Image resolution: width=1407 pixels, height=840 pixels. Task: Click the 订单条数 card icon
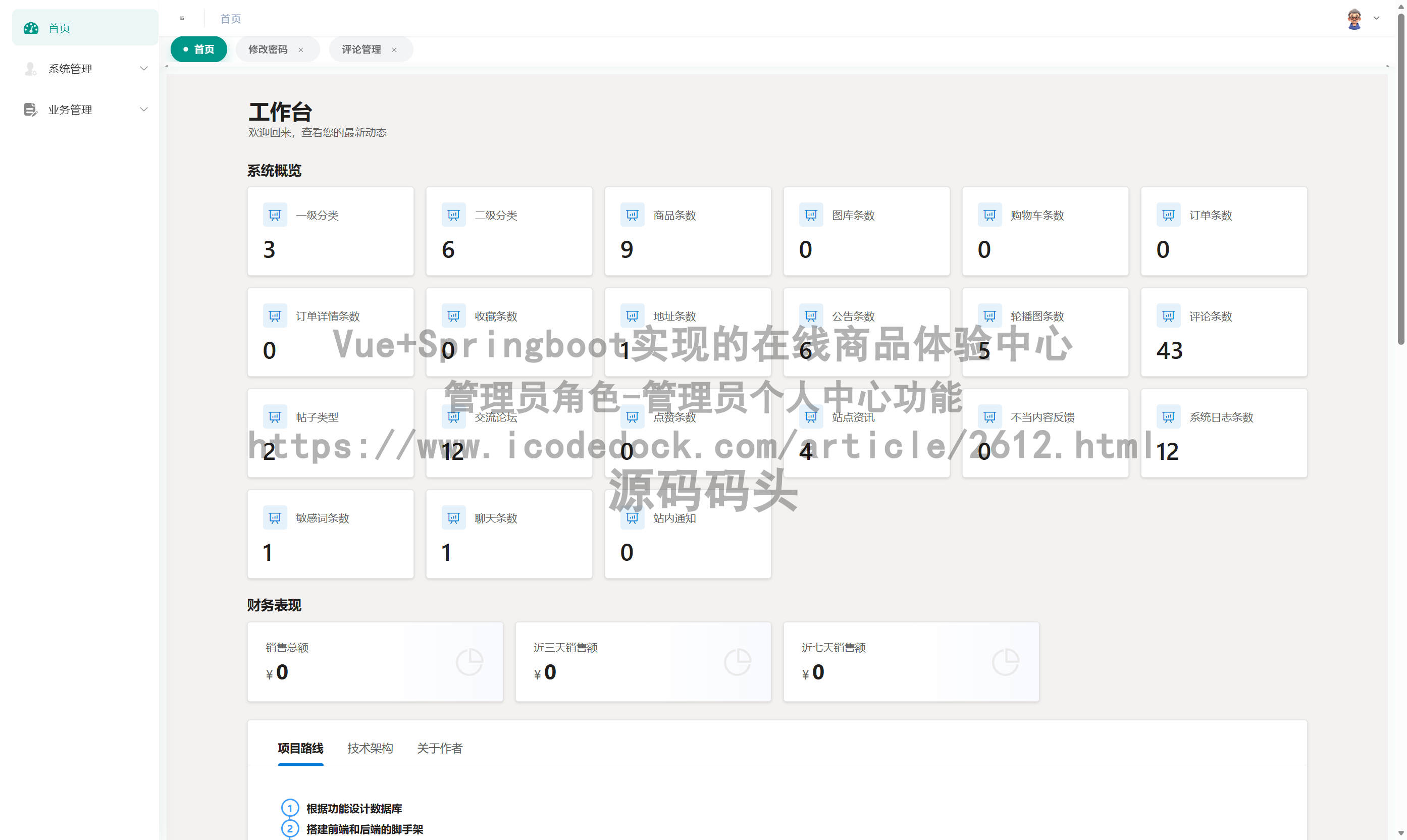1168,215
